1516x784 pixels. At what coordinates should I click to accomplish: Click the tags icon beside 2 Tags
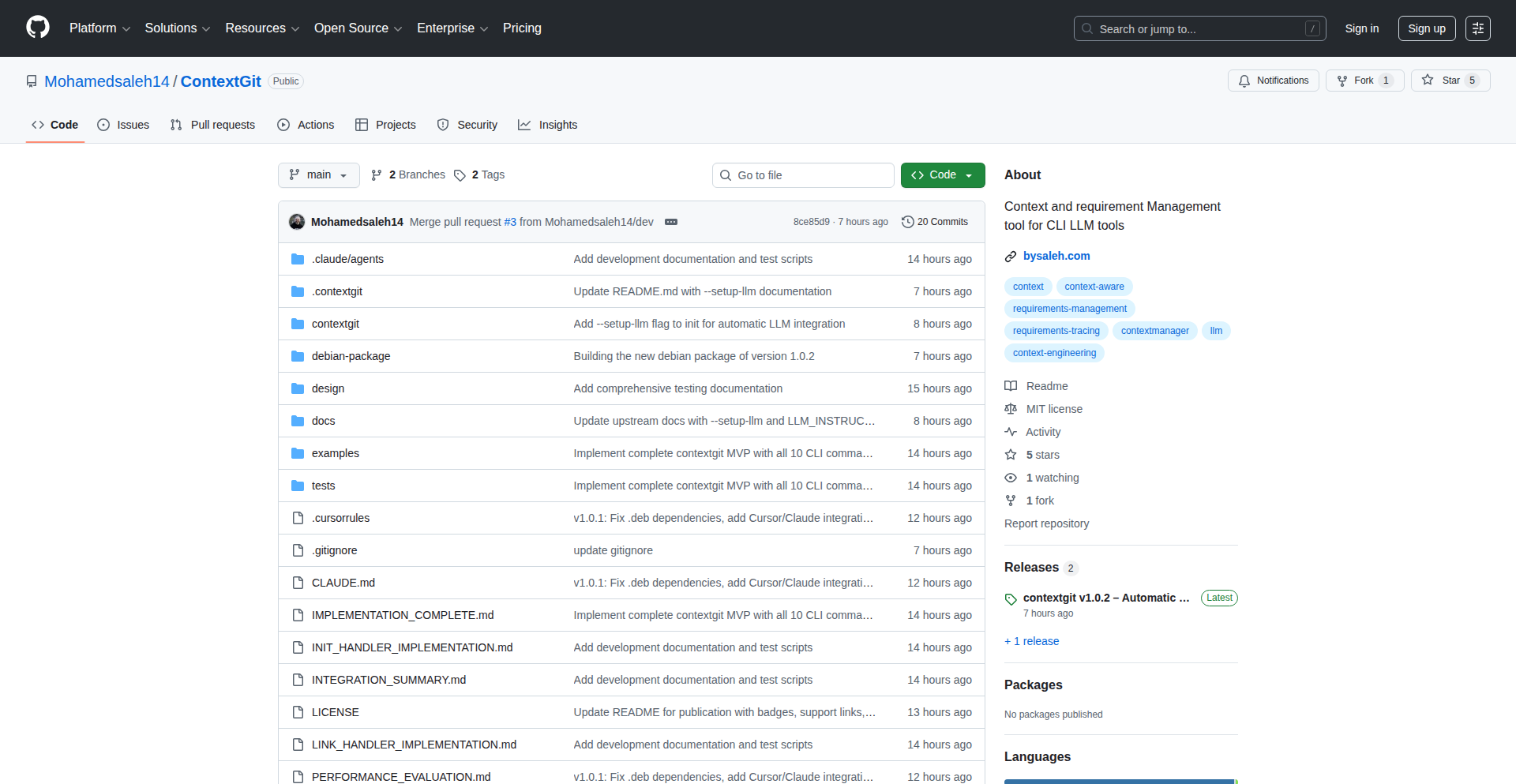460,174
